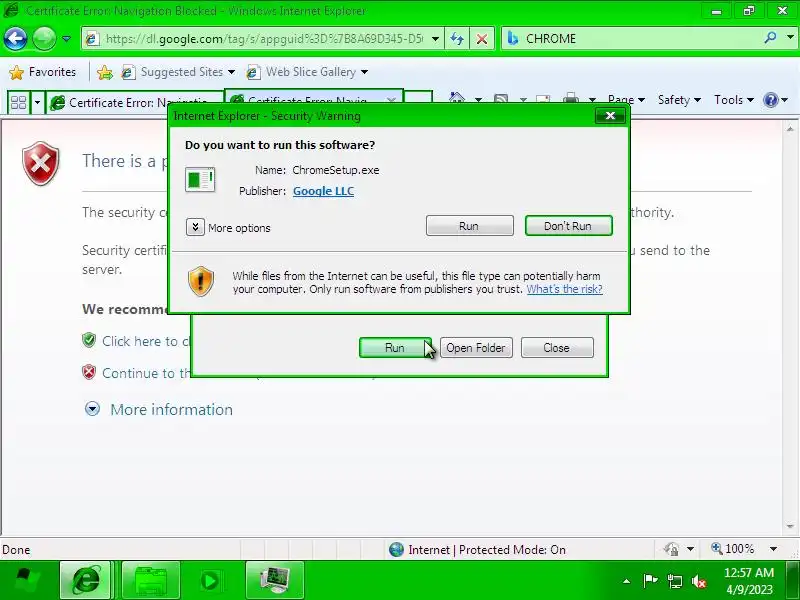Go back with the Back arrow button

coord(15,38)
